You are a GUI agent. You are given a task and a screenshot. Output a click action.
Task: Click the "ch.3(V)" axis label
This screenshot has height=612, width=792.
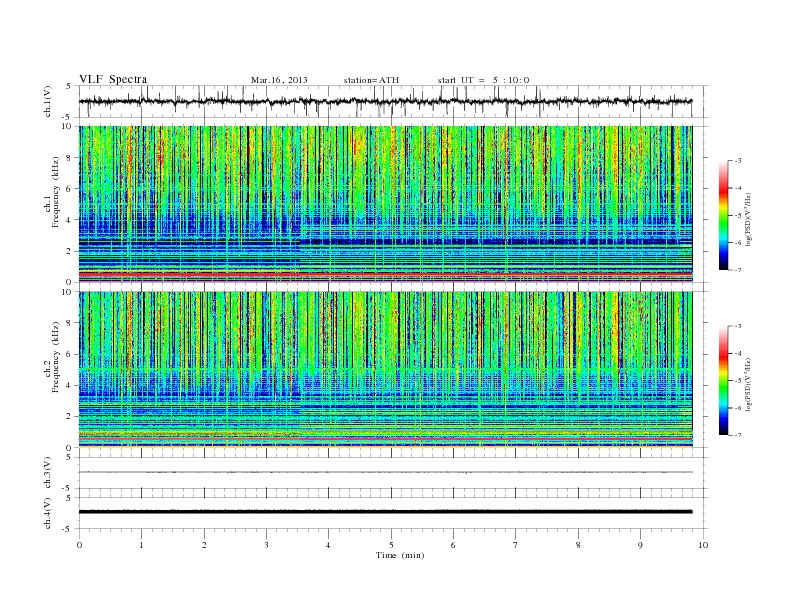[48, 473]
